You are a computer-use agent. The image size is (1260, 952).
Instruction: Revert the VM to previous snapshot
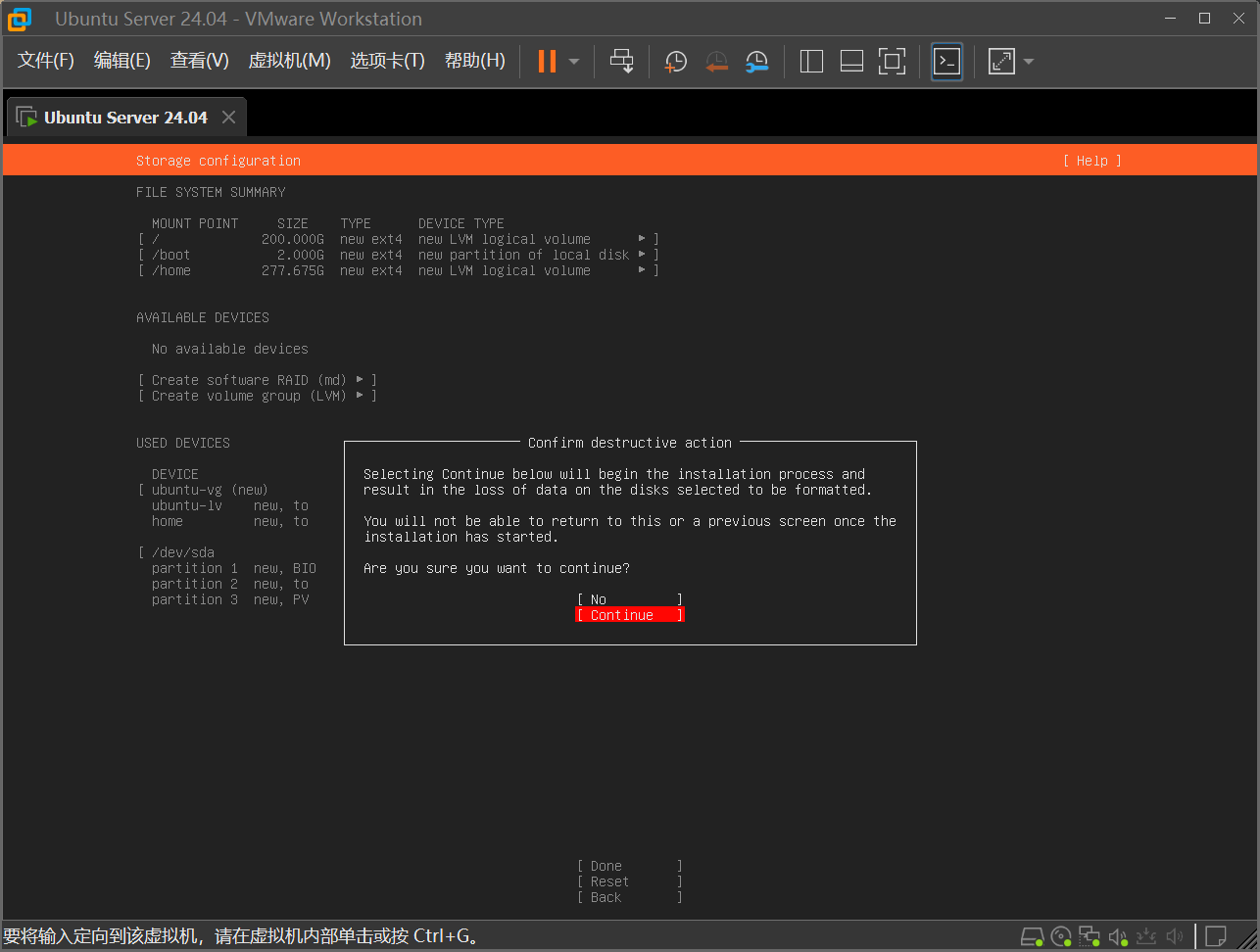coord(716,62)
